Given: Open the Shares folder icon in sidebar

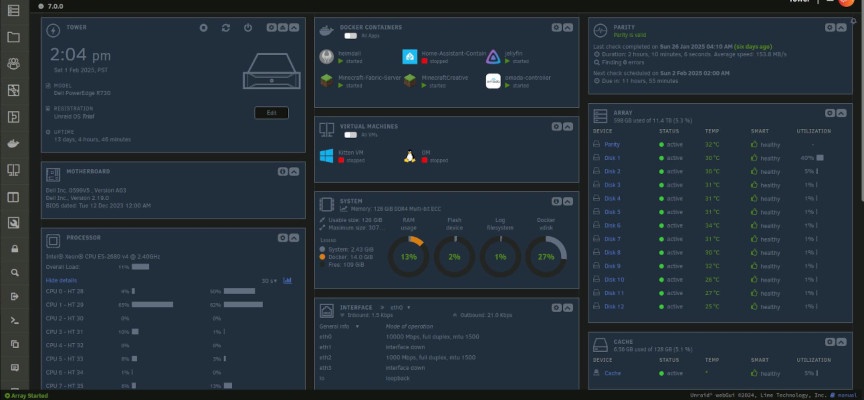Looking at the screenshot, I should (13, 37).
